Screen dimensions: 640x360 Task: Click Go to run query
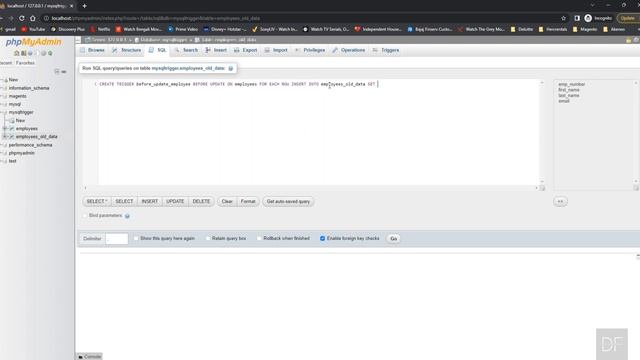tap(393, 239)
